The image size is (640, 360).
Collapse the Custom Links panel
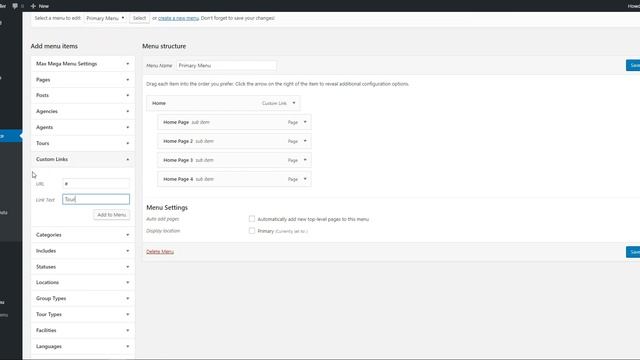tap(83, 159)
